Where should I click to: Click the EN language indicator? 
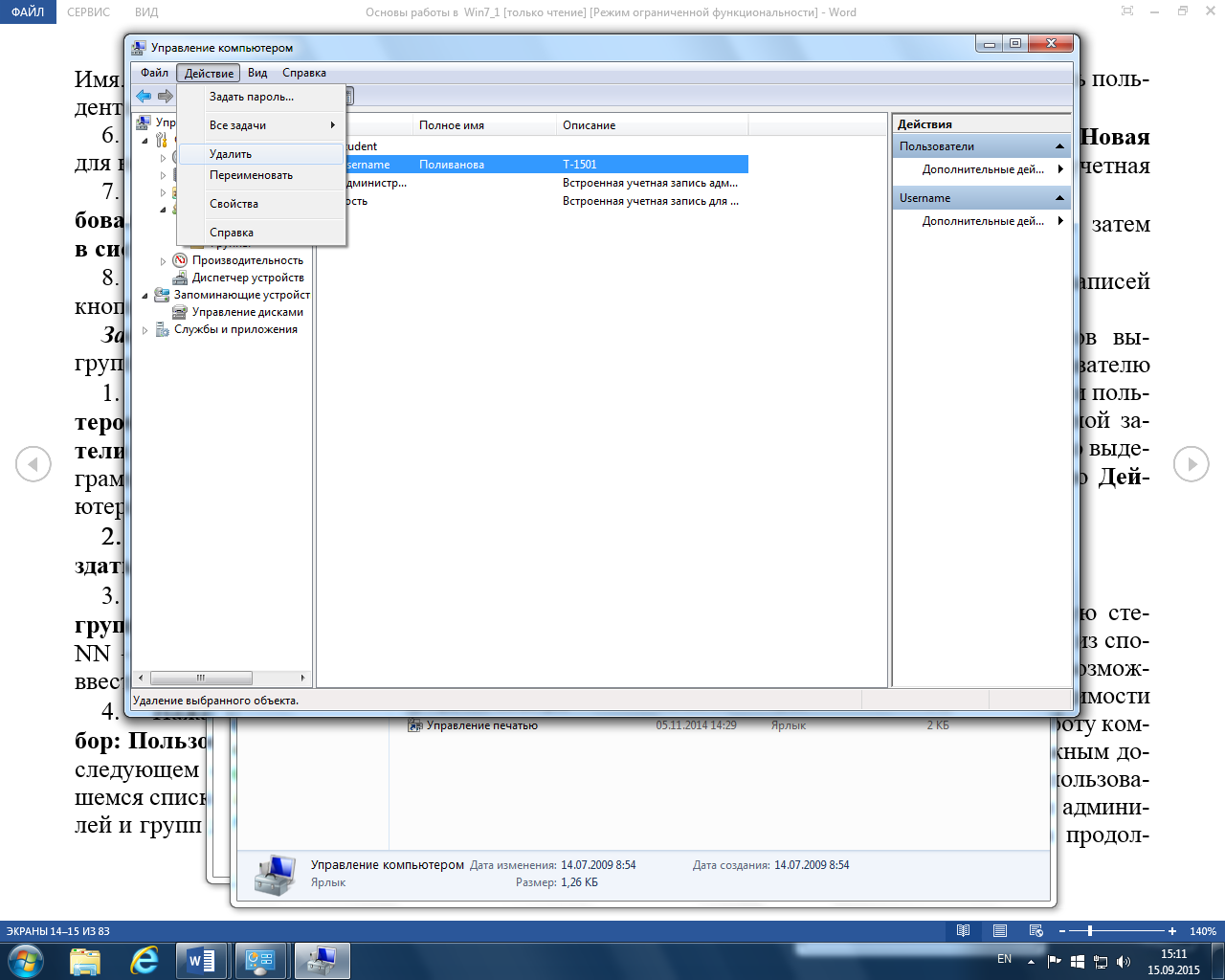pyautogui.click(x=1004, y=959)
